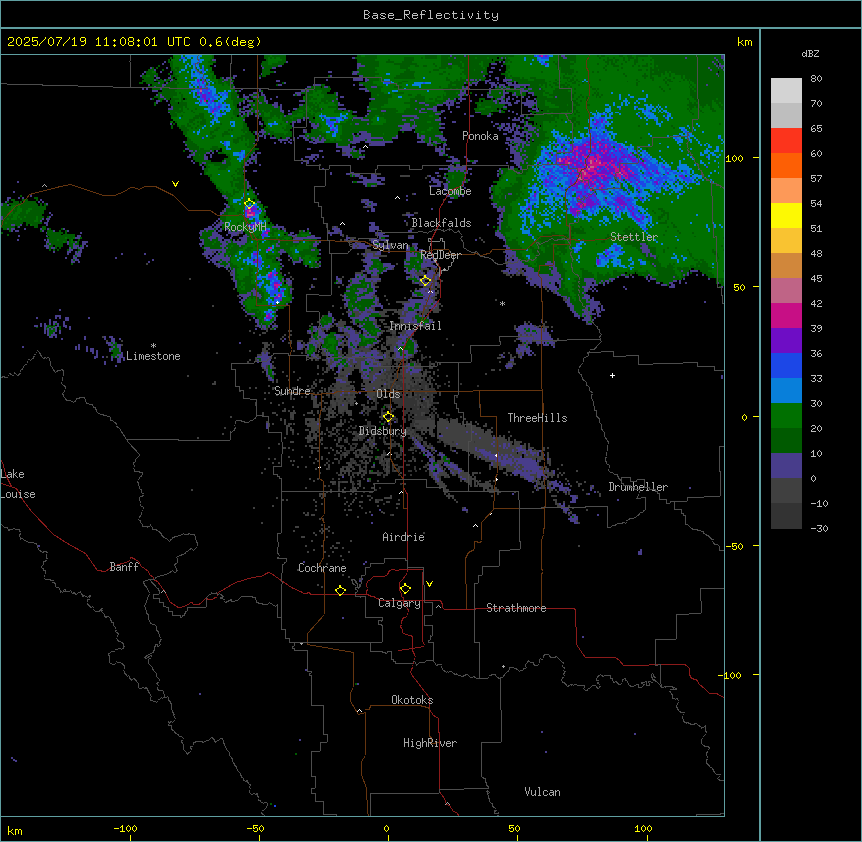Click the Calgary city label
The width and height of the screenshot is (862, 842).
pyautogui.click(x=399, y=603)
